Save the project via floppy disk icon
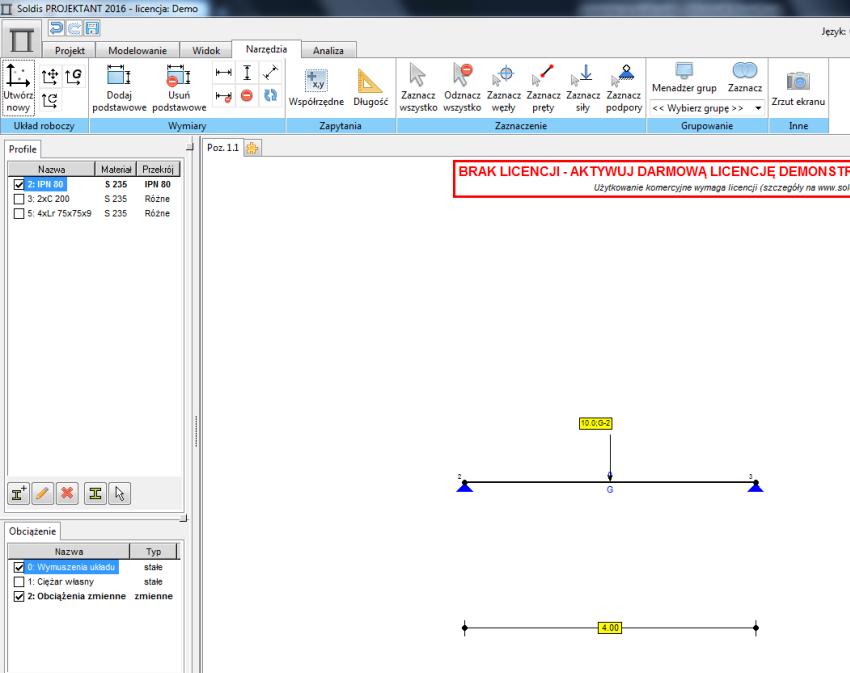This screenshot has width=850, height=673. pyautogui.click(x=92, y=28)
